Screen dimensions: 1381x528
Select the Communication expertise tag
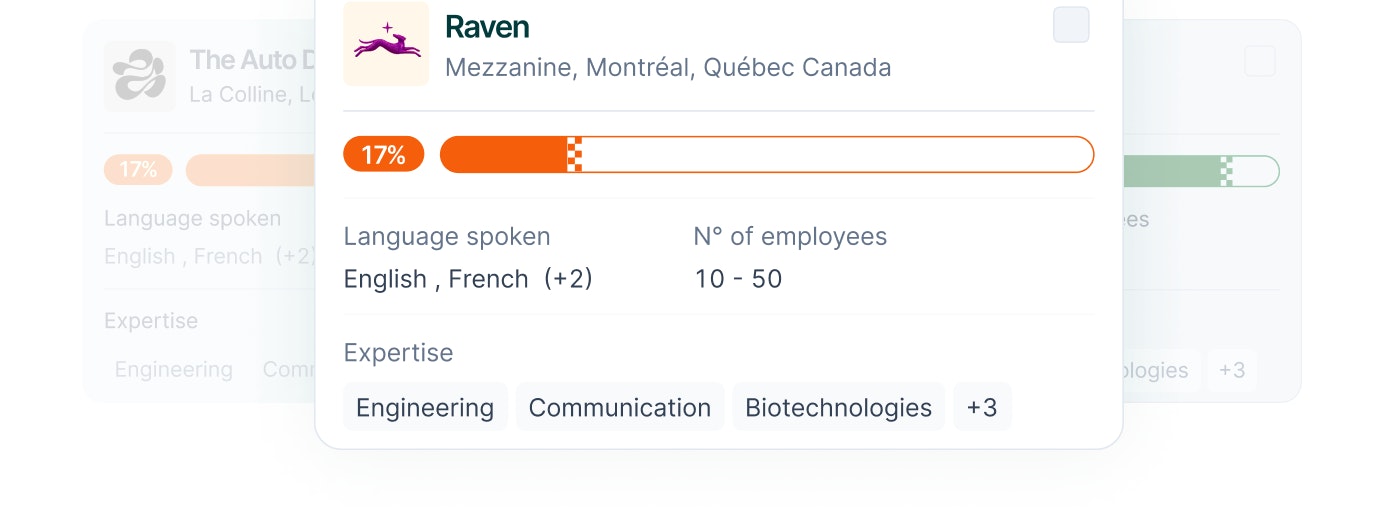tap(620, 407)
